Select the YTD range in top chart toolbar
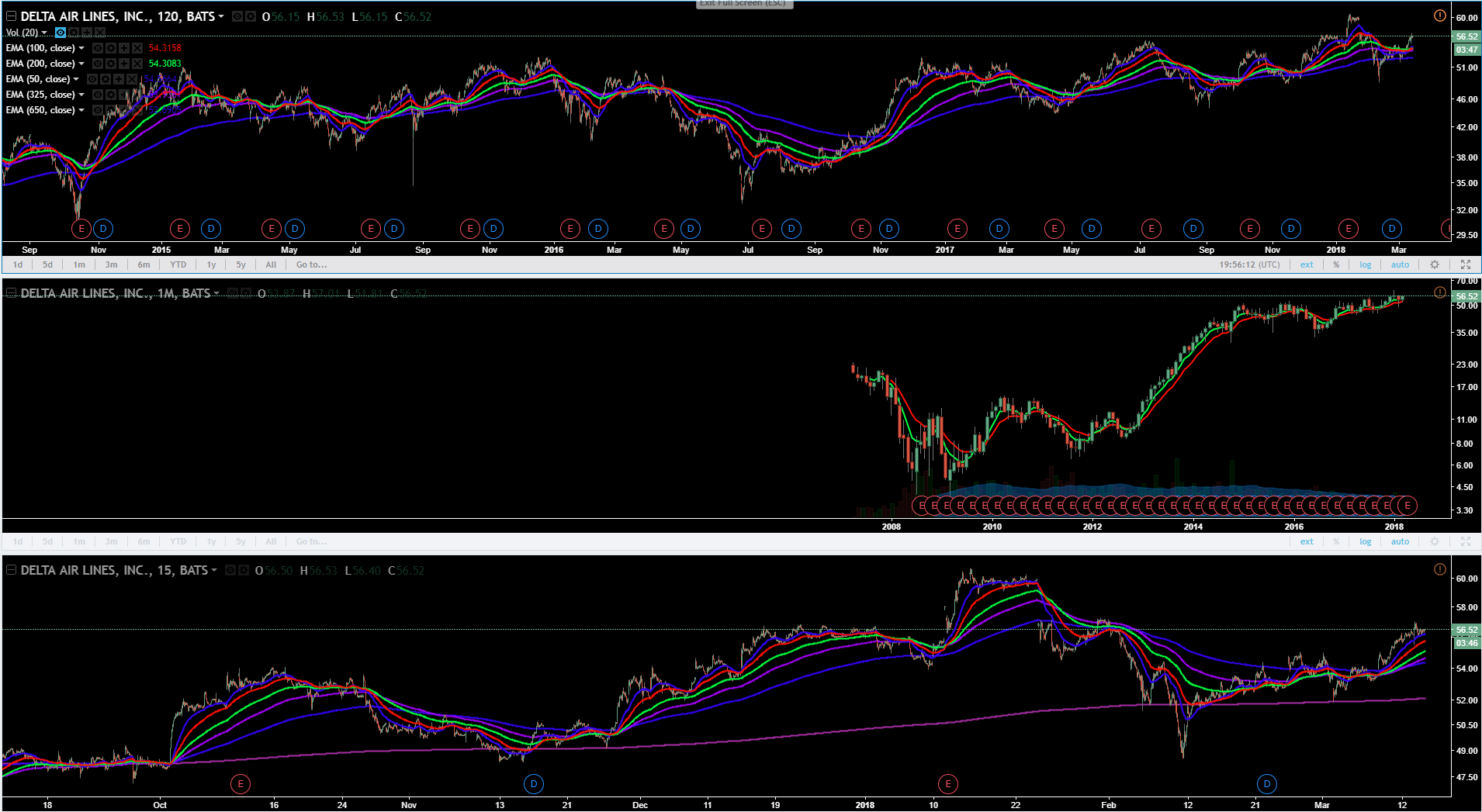1482x812 pixels. click(x=178, y=264)
